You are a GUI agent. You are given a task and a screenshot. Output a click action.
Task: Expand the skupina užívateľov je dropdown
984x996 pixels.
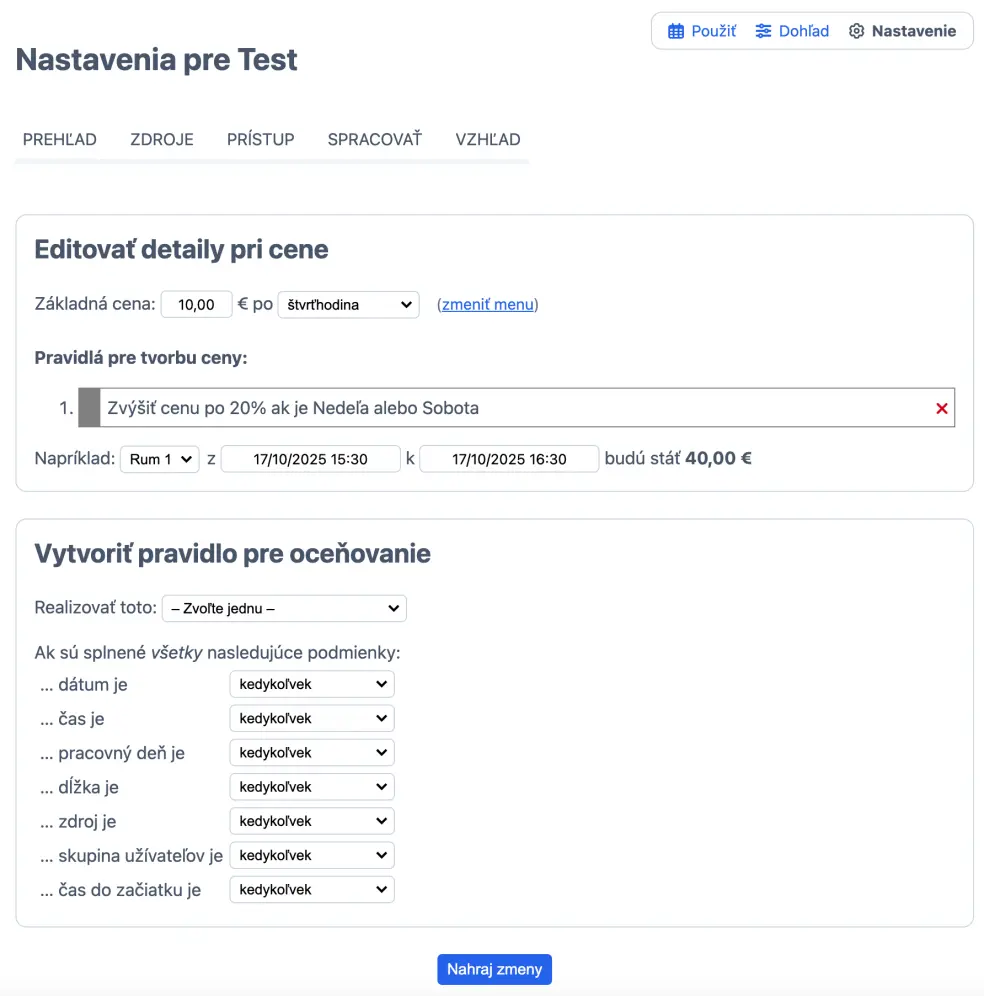tap(312, 855)
